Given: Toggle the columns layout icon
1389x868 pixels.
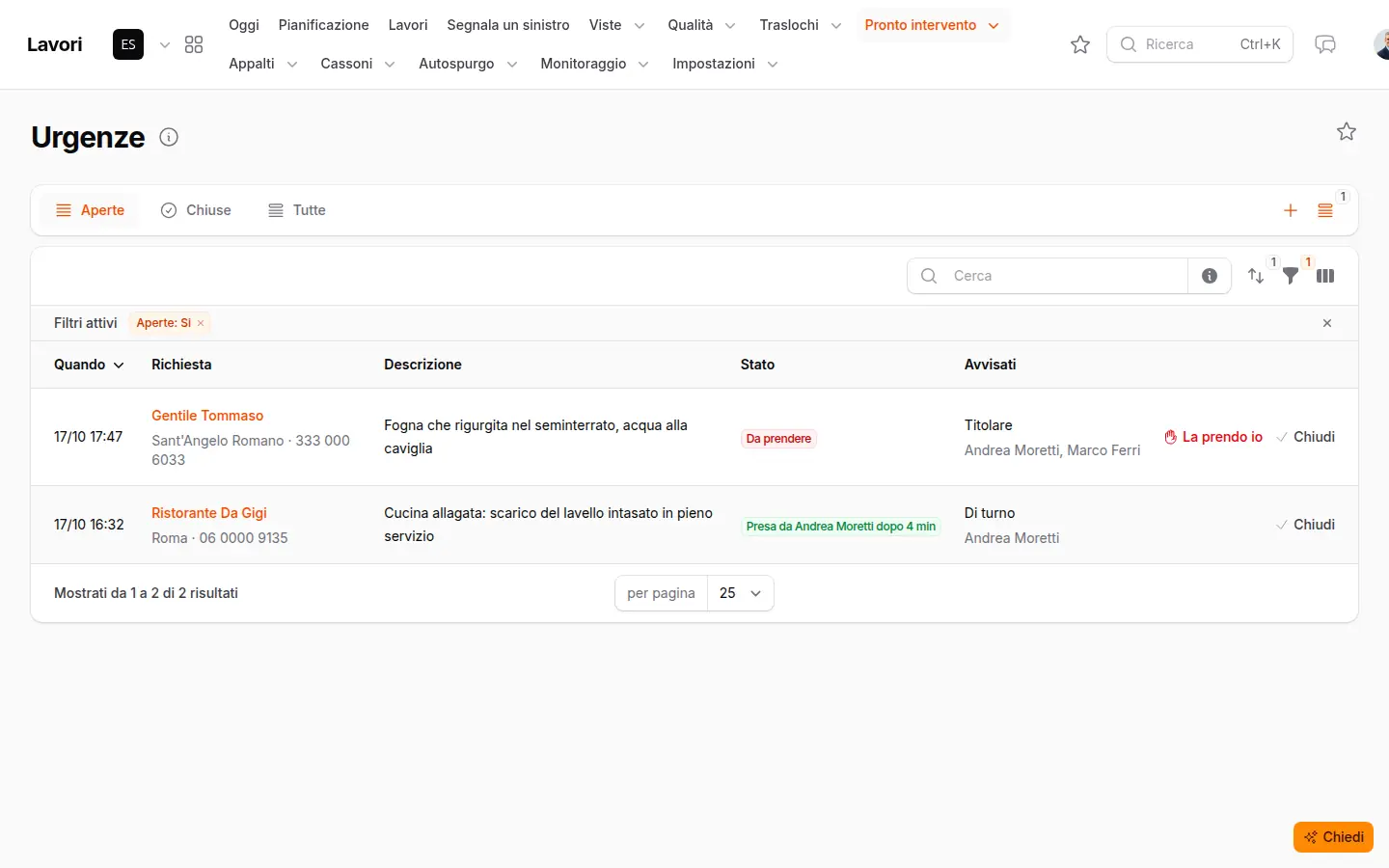Looking at the screenshot, I should click(x=1325, y=276).
